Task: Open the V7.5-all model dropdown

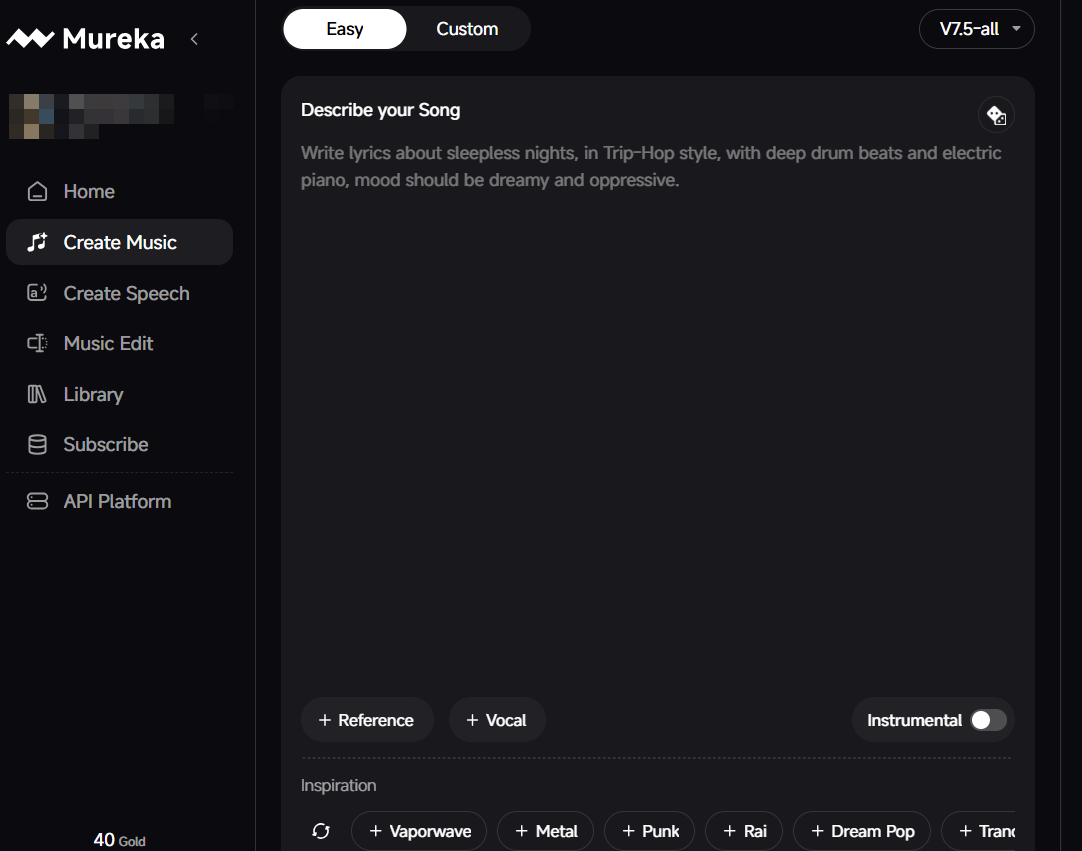Action: 976,29
